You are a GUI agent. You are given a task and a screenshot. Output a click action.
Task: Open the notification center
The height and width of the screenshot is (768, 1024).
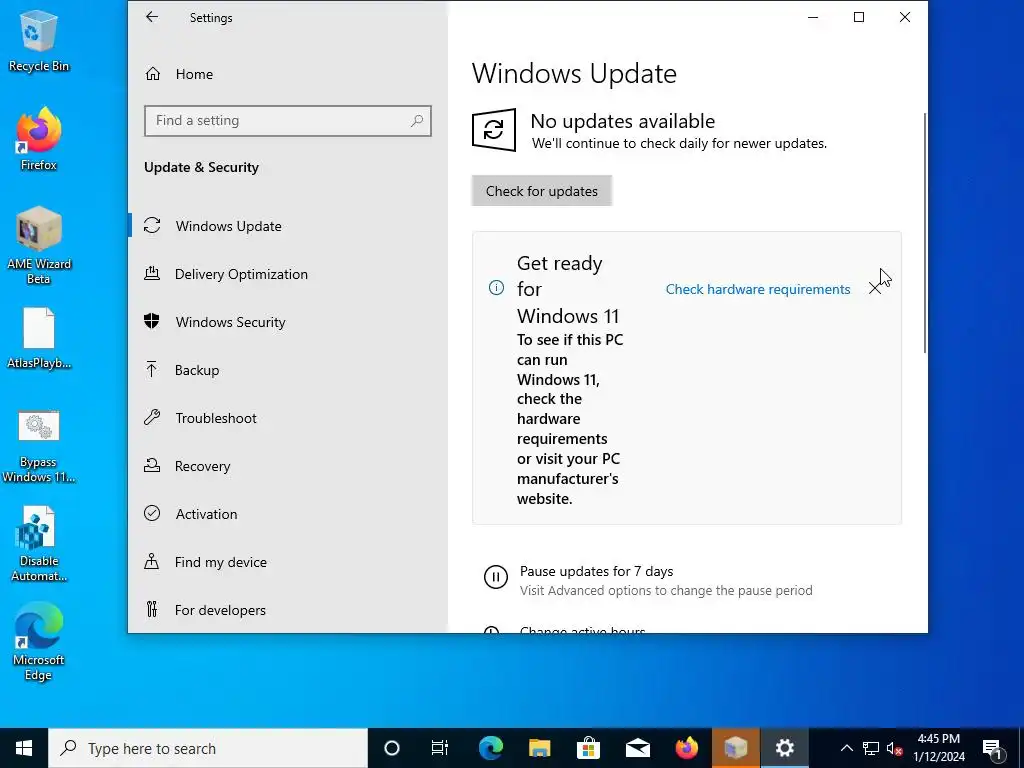coord(992,748)
